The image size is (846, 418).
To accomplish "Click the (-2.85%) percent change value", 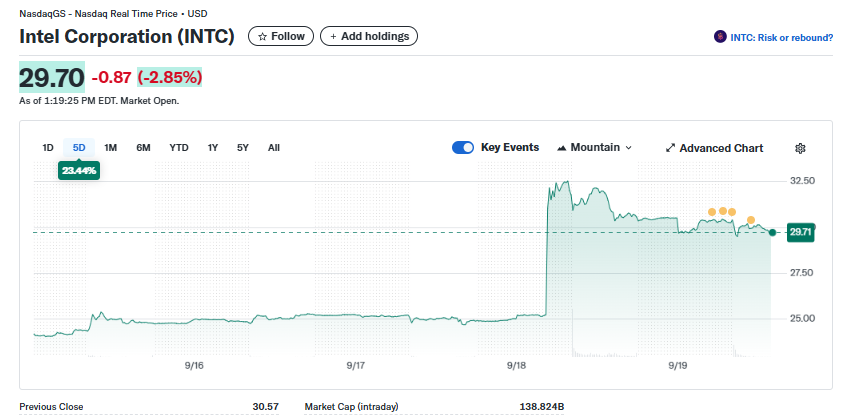I will [x=170, y=78].
